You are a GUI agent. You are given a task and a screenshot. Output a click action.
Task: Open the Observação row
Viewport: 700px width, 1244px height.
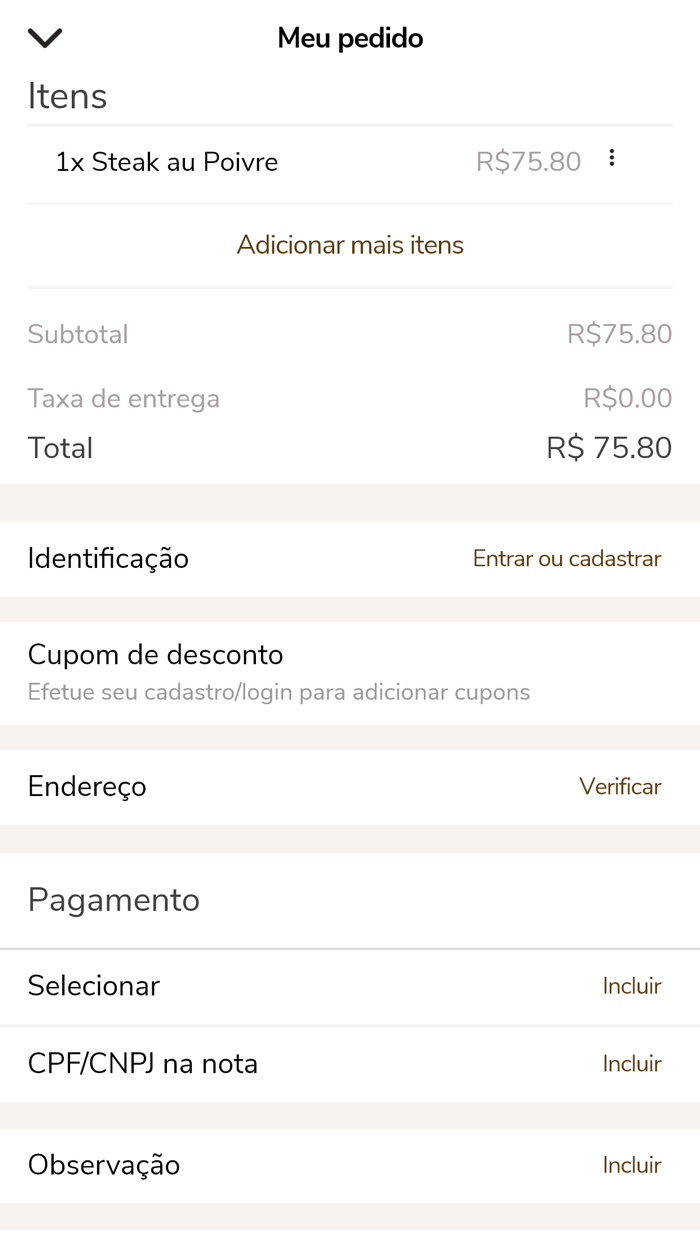coord(105,1165)
